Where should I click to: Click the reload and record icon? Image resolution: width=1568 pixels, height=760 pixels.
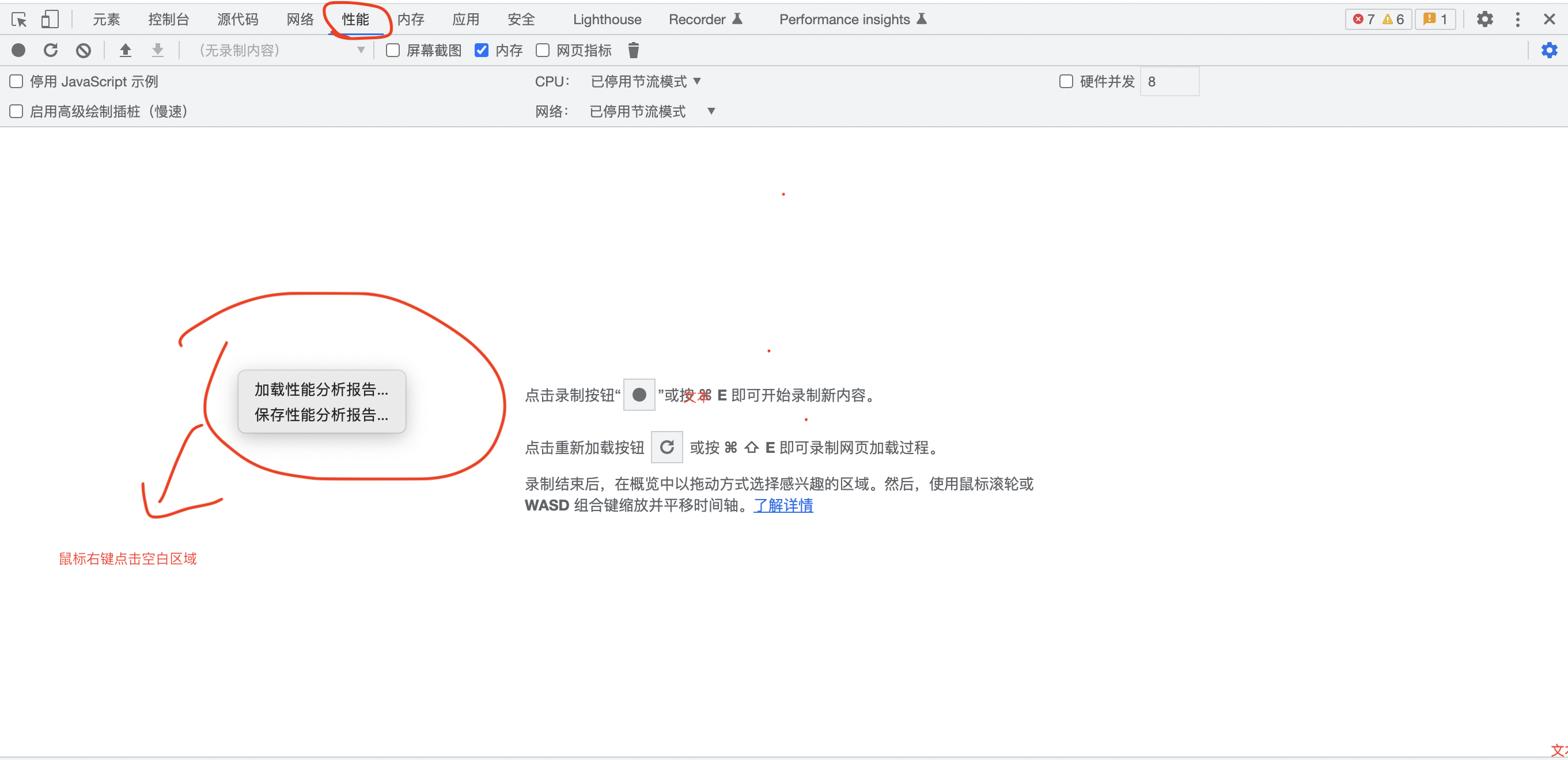tap(51, 50)
